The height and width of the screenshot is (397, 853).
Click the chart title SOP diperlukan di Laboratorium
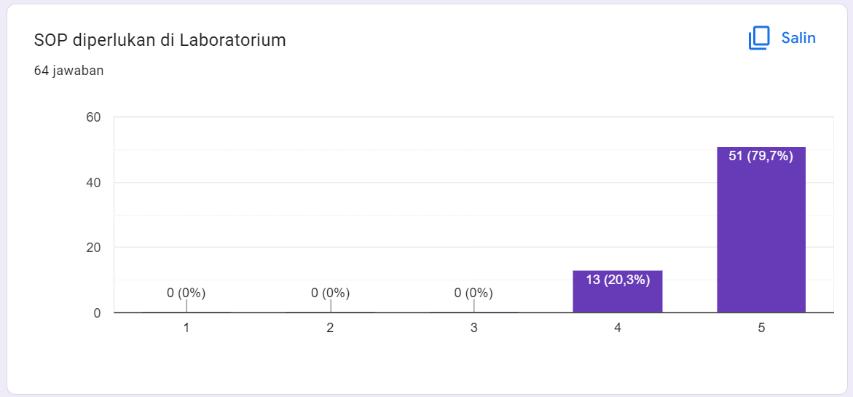pyautogui.click(x=160, y=40)
